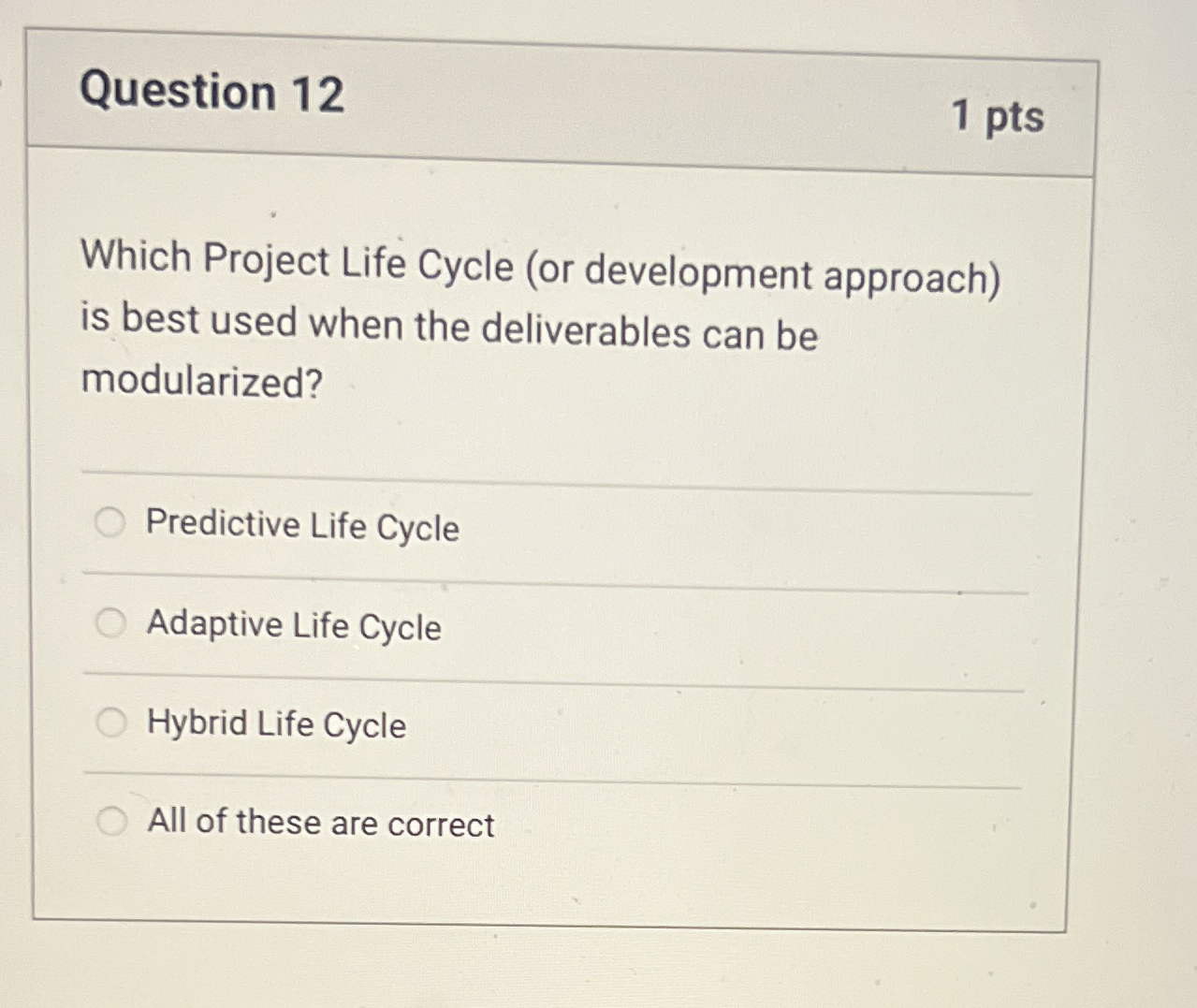This screenshot has width=1197, height=1008.
Task: Choose the All of these are correct option
Action: (114, 820)
